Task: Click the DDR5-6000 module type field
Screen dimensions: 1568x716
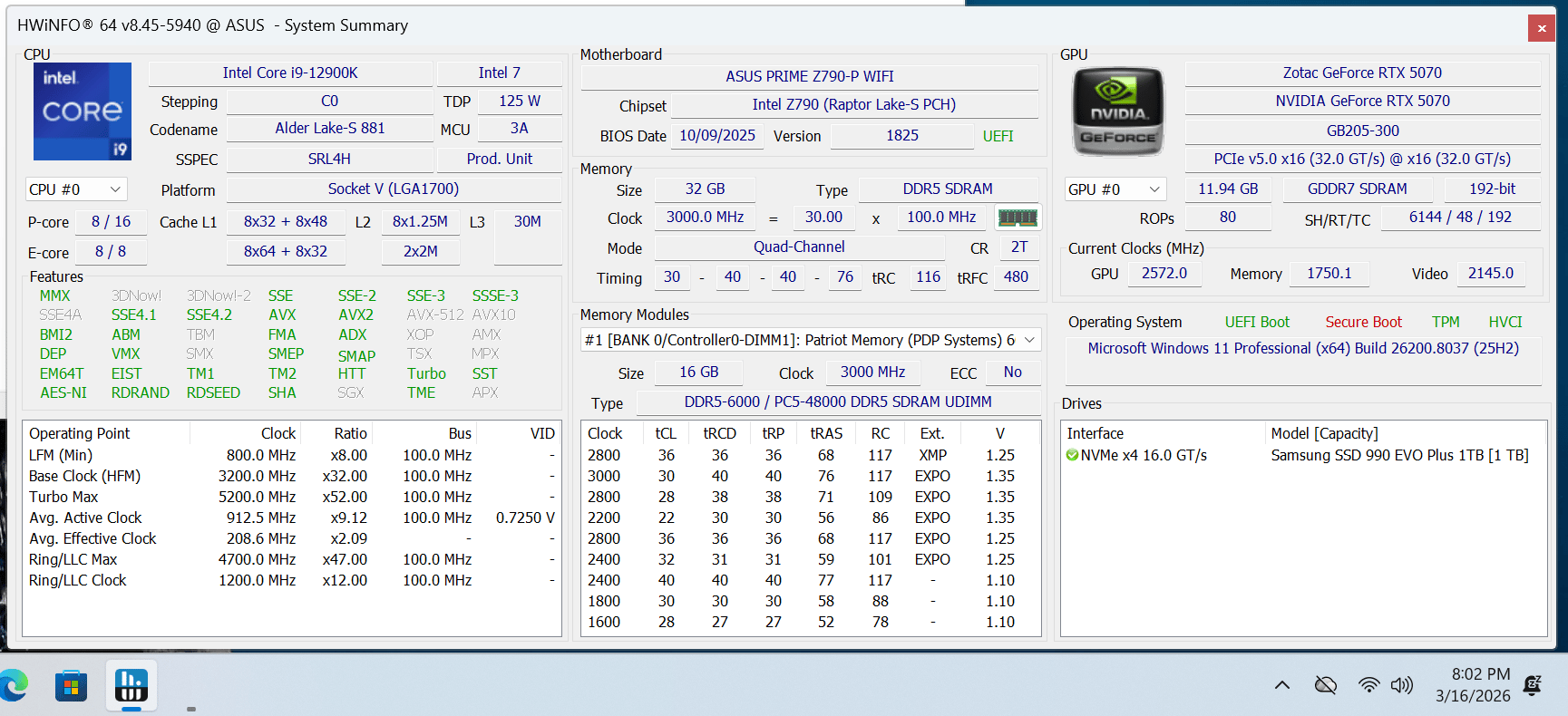Action: tap(838, 402)
